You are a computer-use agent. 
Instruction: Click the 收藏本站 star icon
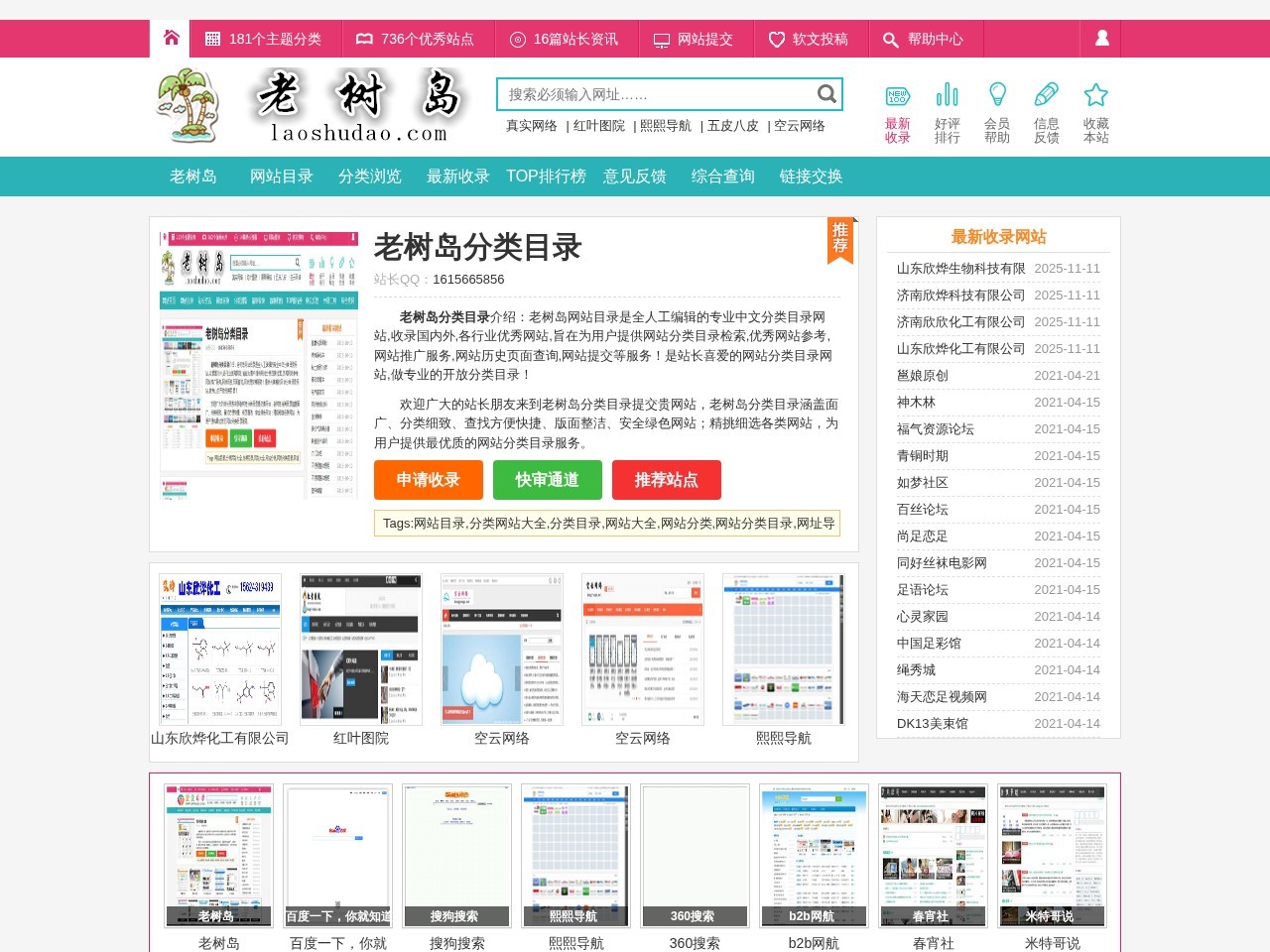pyautogui.click(x=1095, y=92)
